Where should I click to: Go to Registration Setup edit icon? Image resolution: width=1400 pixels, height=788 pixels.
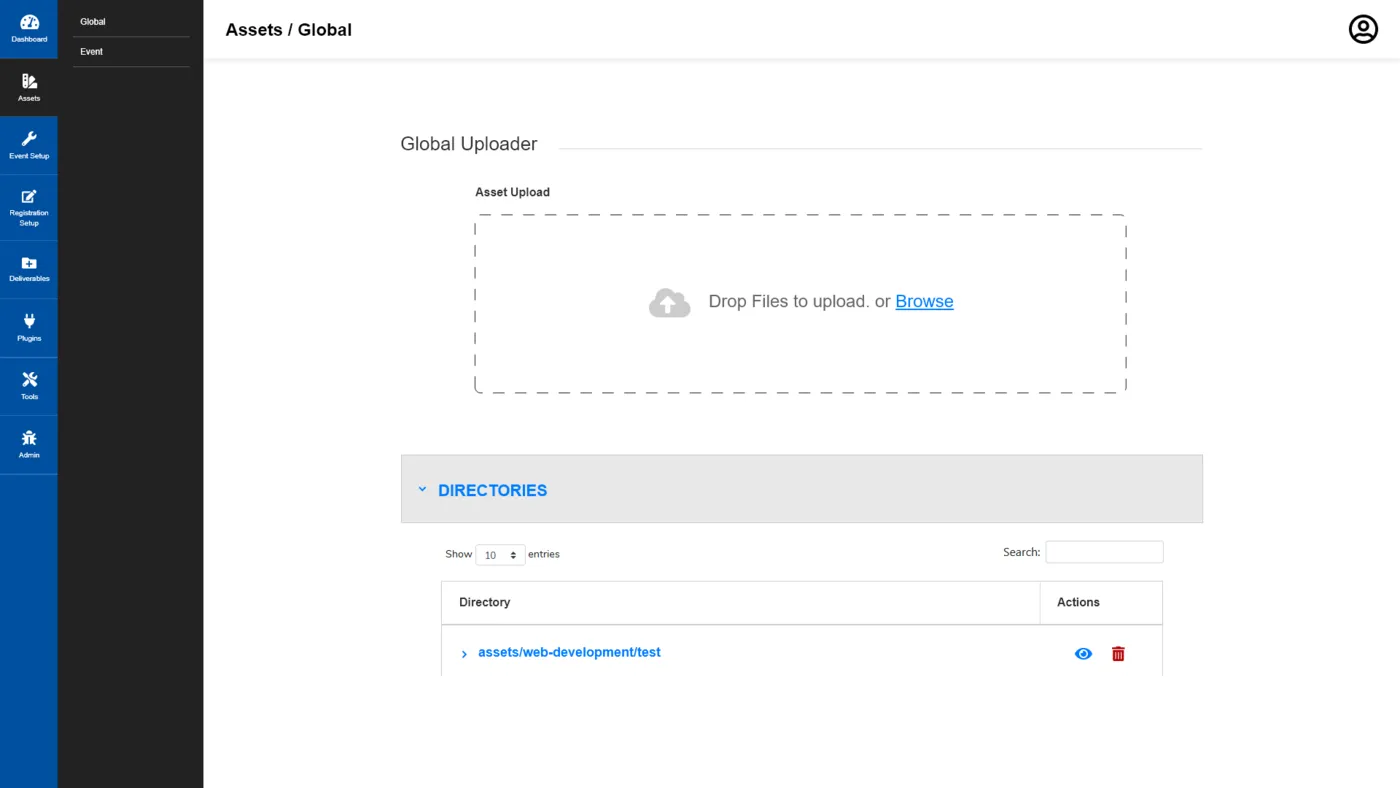[x=29, y=196]
